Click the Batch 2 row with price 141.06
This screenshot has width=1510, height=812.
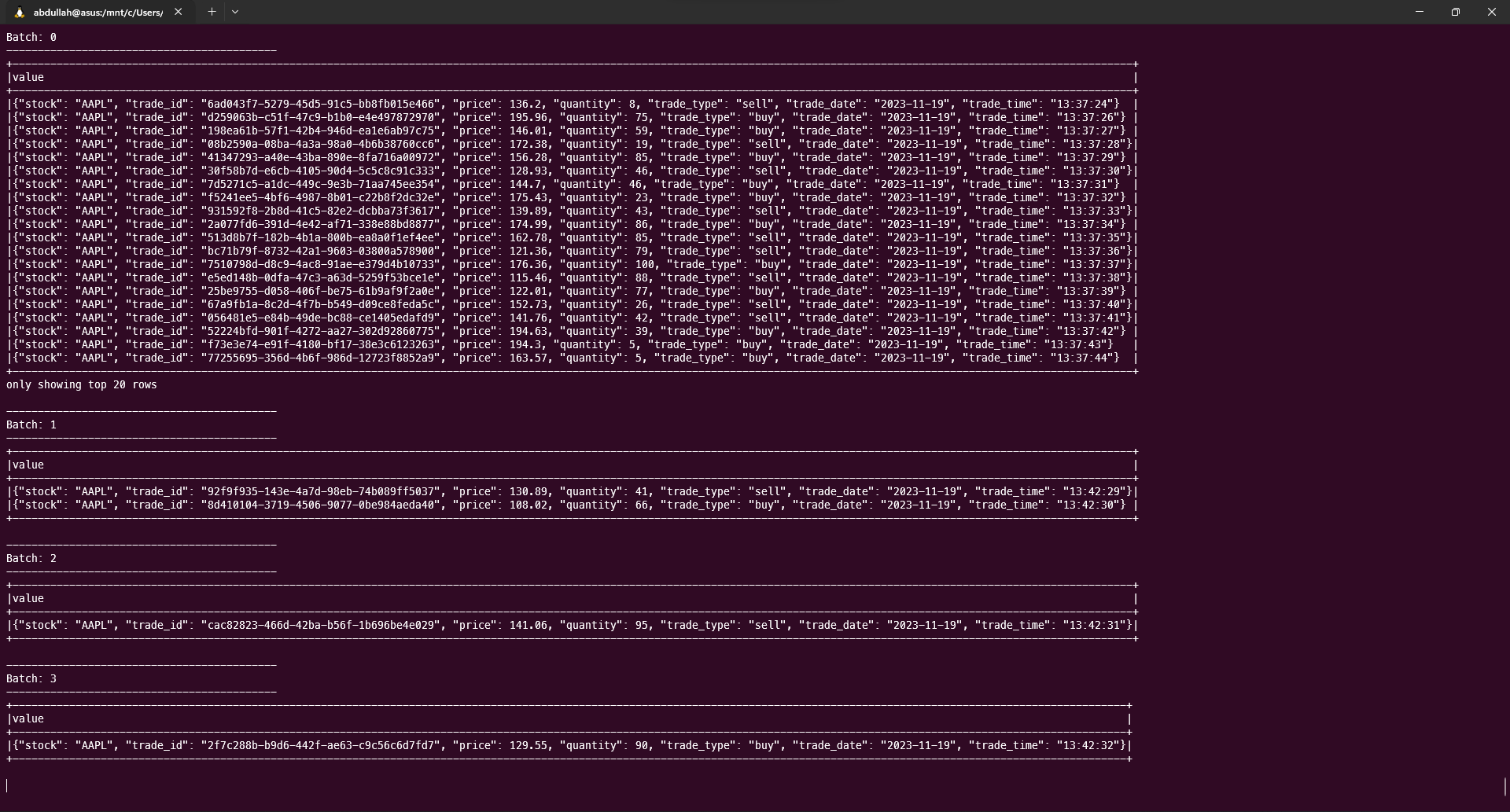[572, 625]
